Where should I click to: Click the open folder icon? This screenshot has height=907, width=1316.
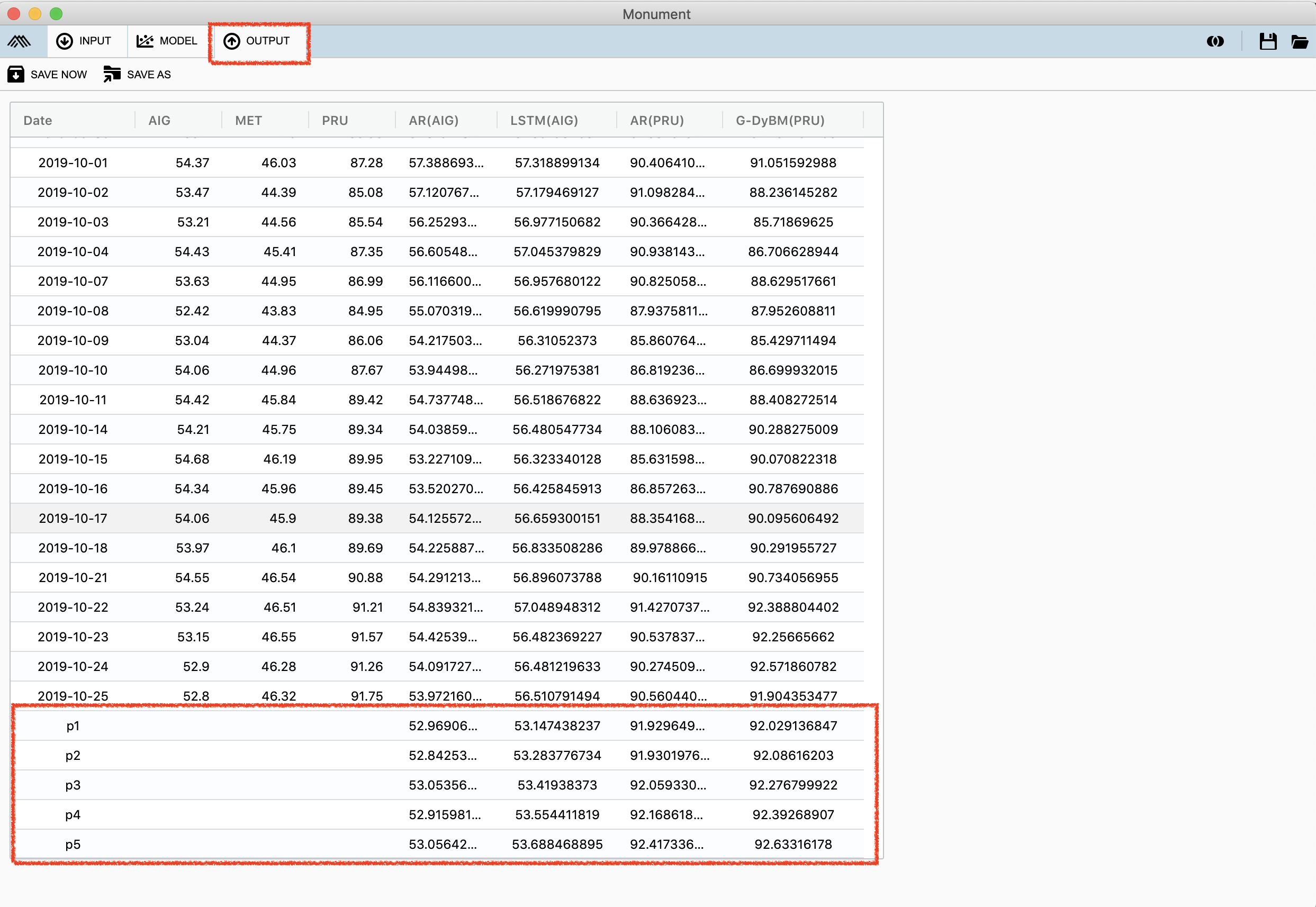coord(1300,41)
